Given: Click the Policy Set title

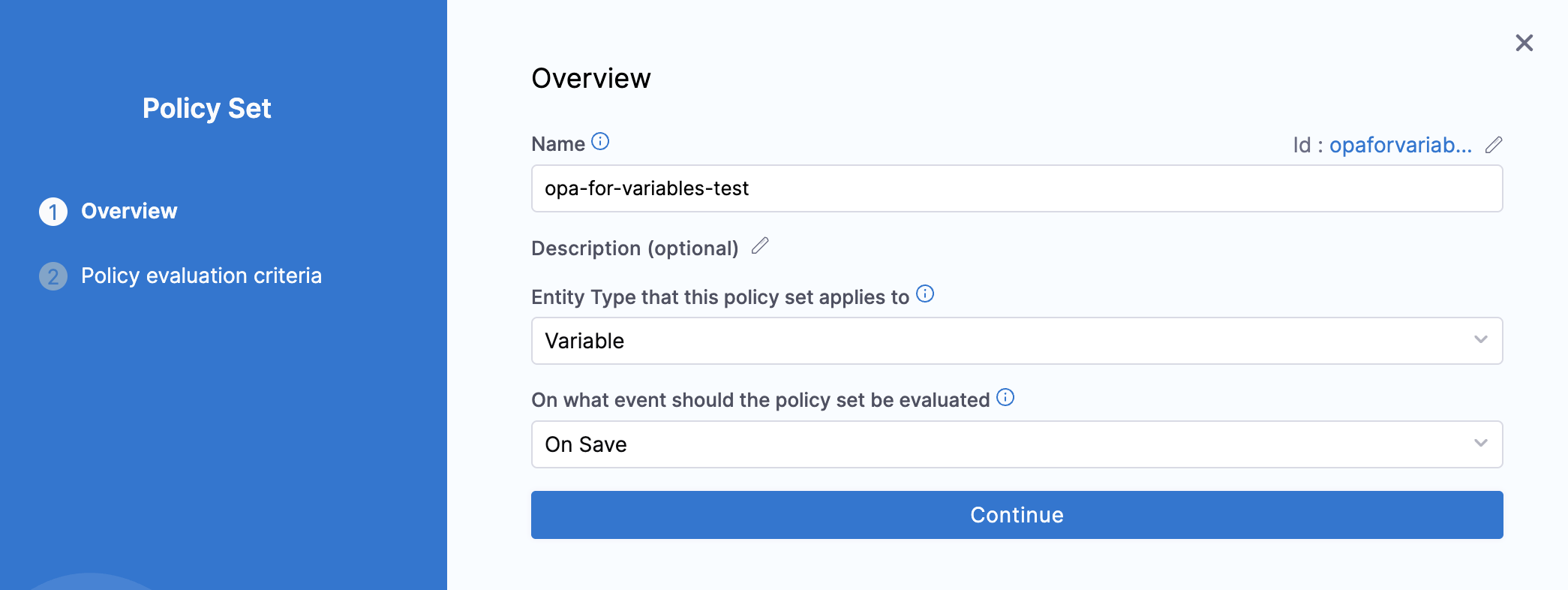Looking at the screenshot, I should [207, 109].
